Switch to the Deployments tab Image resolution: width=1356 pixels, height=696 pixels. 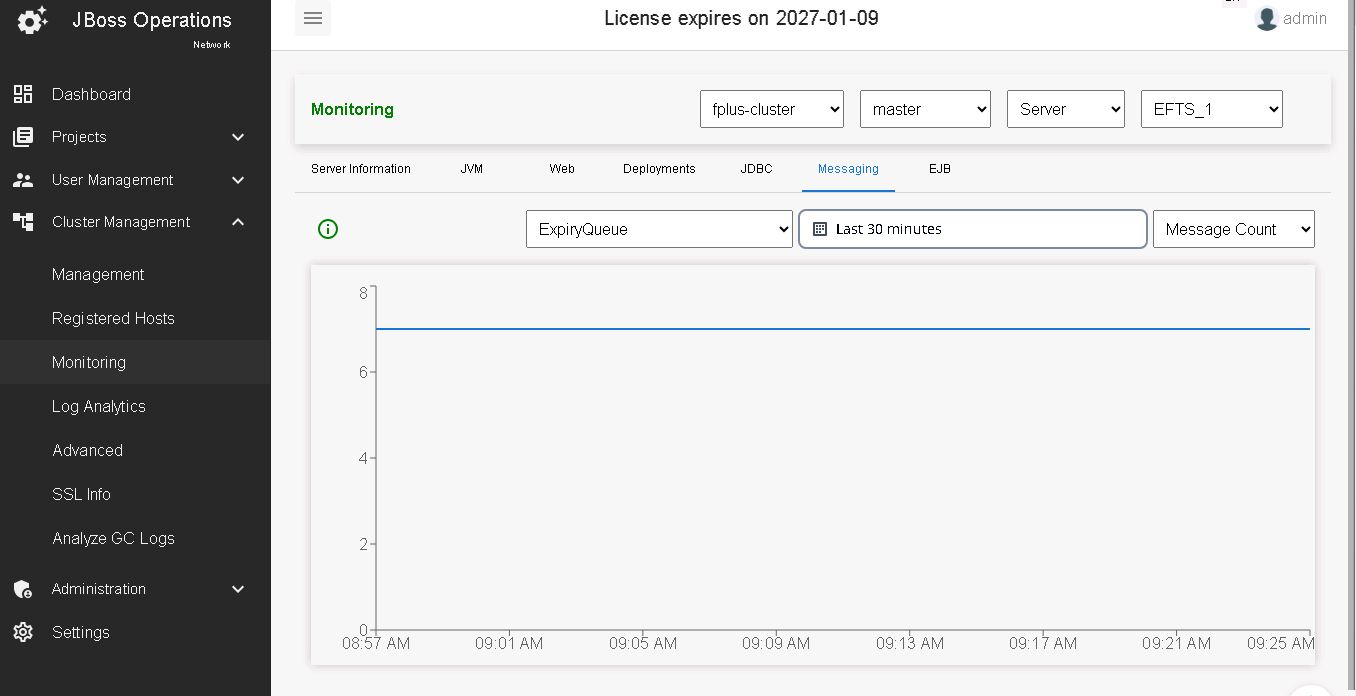click(659, 169)
